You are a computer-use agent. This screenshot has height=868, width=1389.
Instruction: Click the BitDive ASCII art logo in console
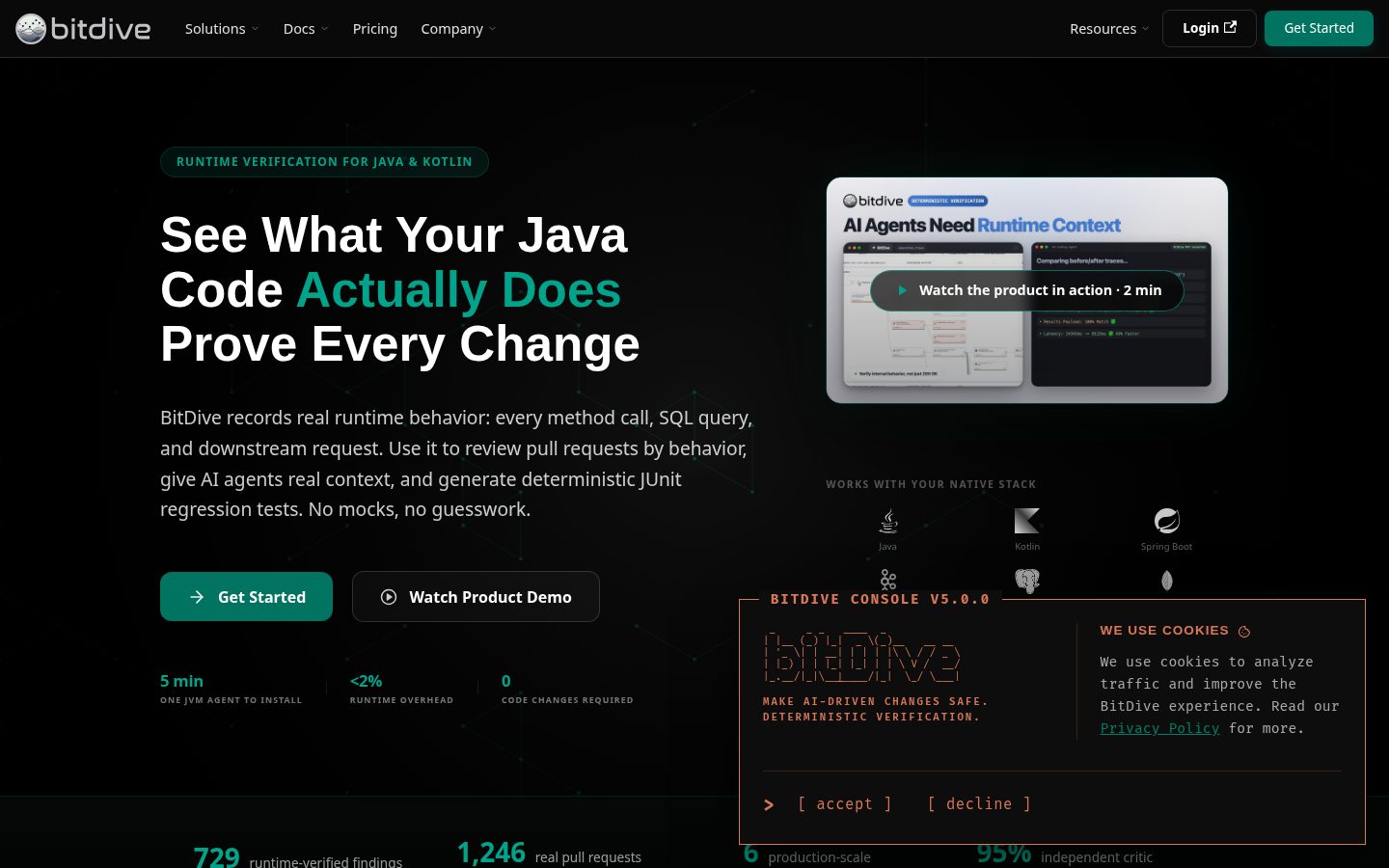point(861,658)
